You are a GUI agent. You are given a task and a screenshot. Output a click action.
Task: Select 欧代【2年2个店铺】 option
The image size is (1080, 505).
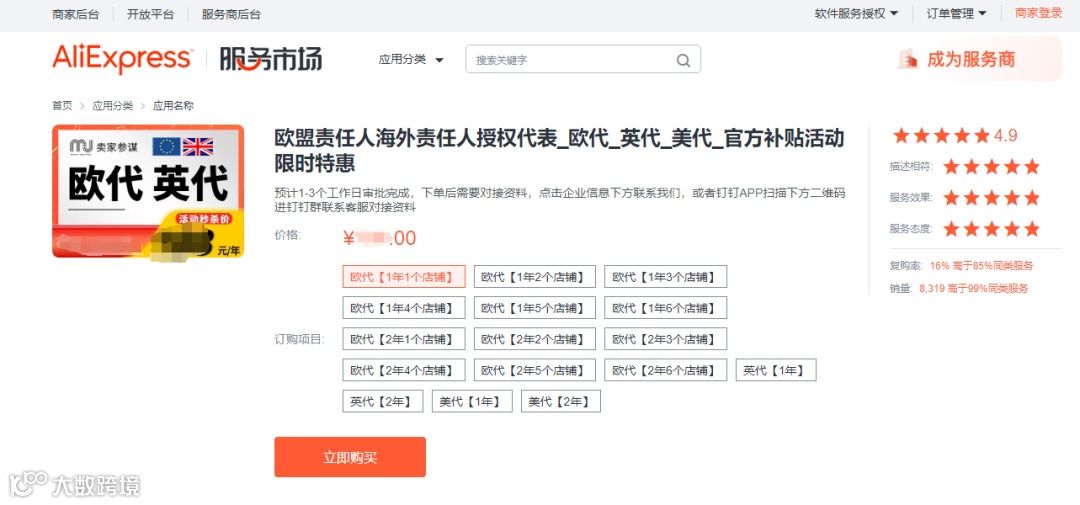(534, 339)
